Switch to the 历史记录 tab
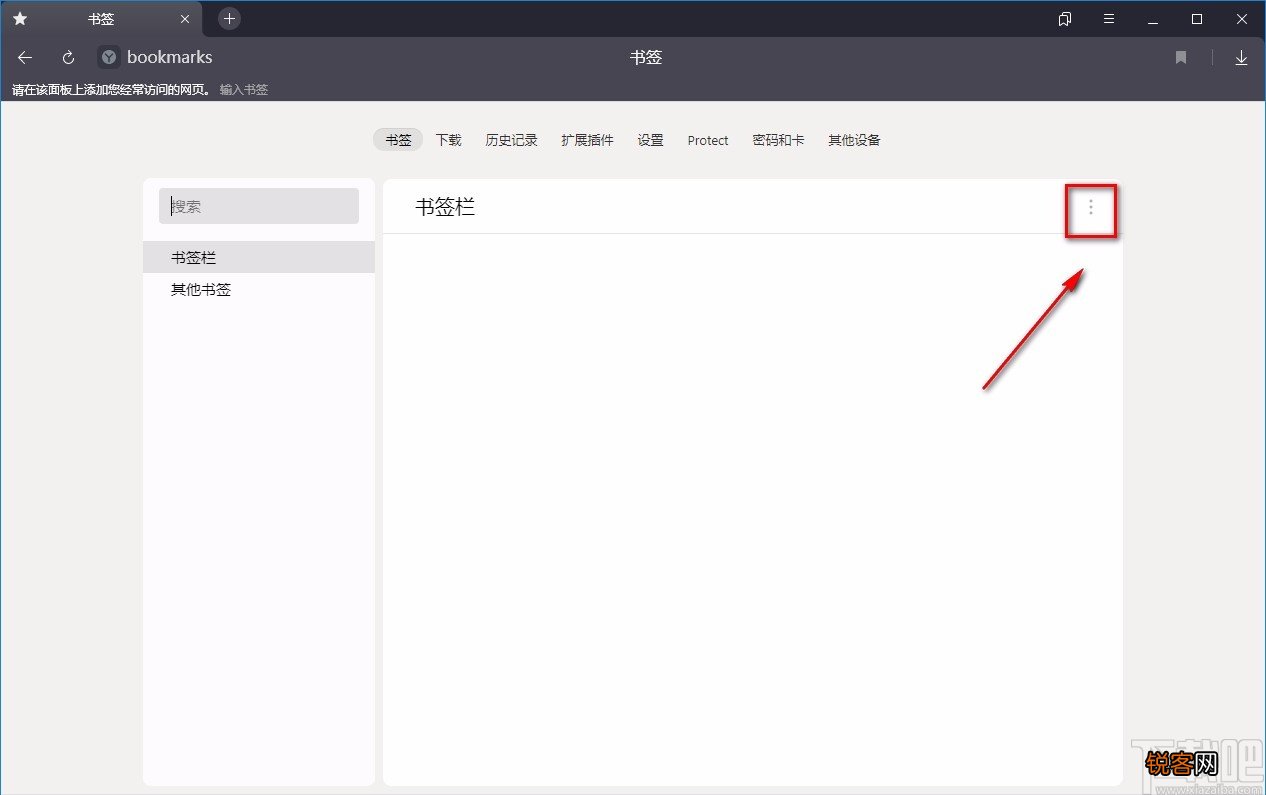The height and width of the screenshot is (795, 1266). click(511, 140)
